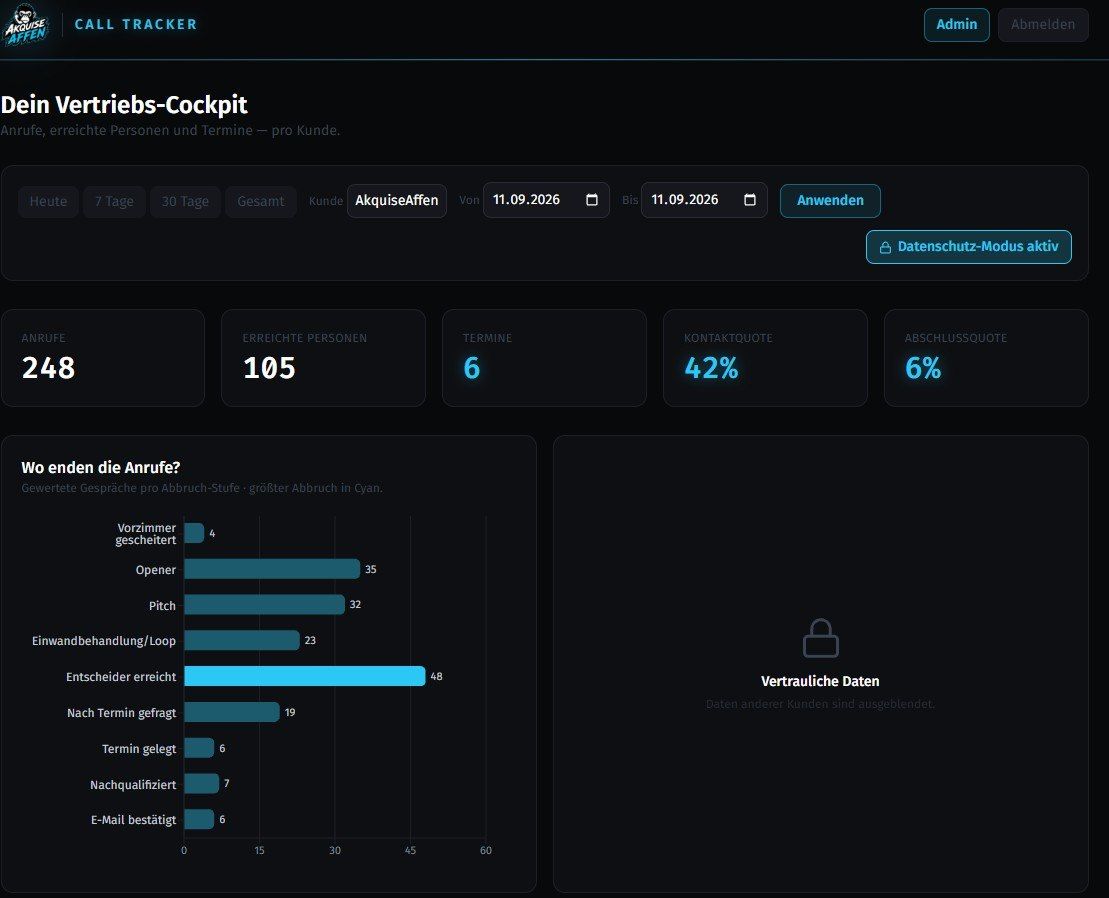Viewport: 1109px width, 898px height.
Task: Open the Bis date calendar picker icon
Action: click(x=750, y=200)
